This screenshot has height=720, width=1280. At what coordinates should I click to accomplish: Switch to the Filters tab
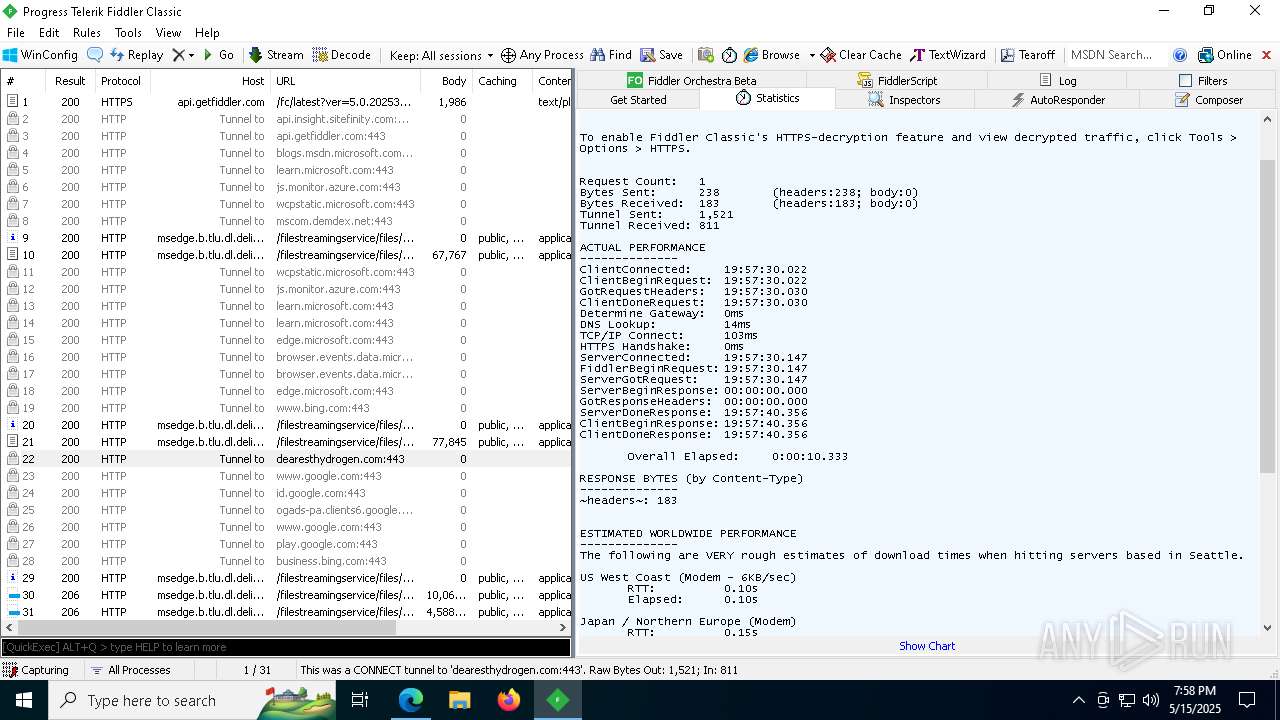[x=1202, y=80]
